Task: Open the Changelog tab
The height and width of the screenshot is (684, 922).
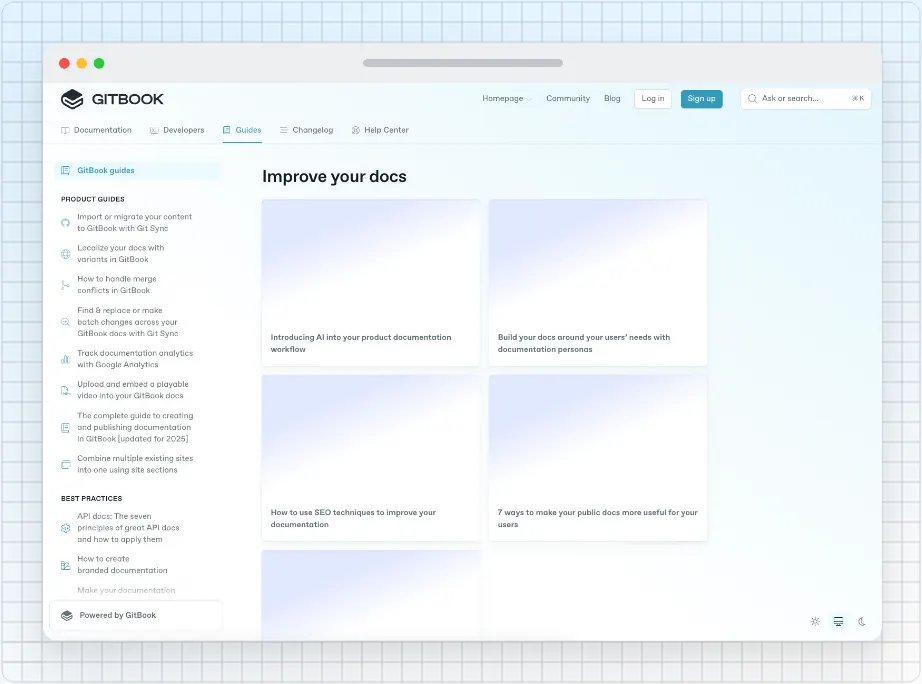Action: pyautogui.click(x=306, y=131)
